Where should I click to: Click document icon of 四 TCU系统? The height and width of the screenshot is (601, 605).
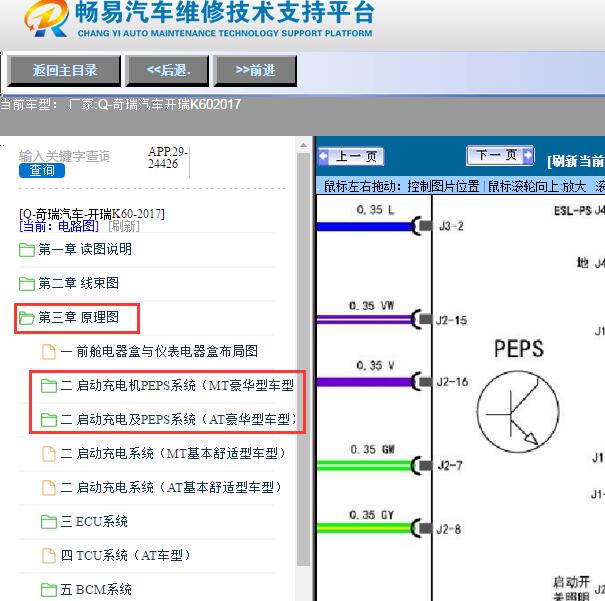[x=49, y=555]
